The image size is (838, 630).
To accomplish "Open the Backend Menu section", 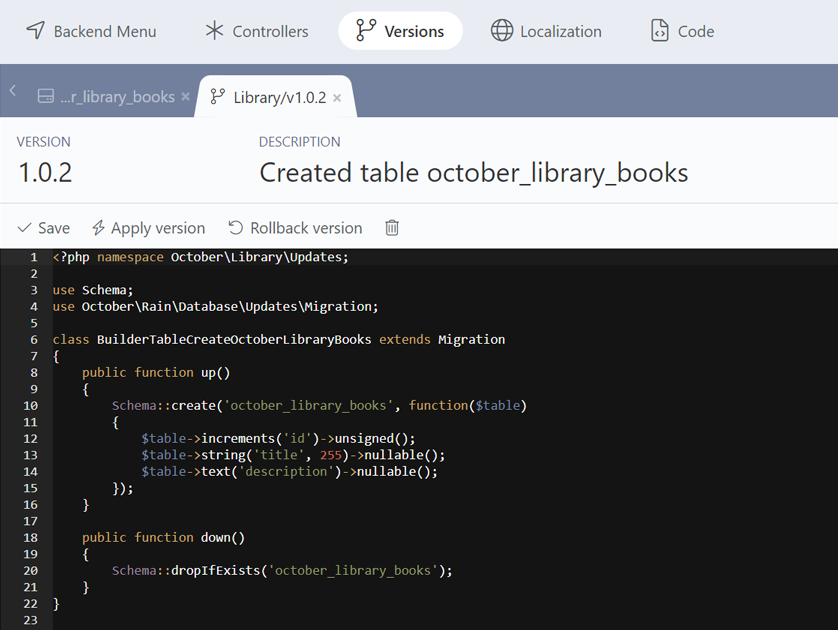I will (91, 31).
